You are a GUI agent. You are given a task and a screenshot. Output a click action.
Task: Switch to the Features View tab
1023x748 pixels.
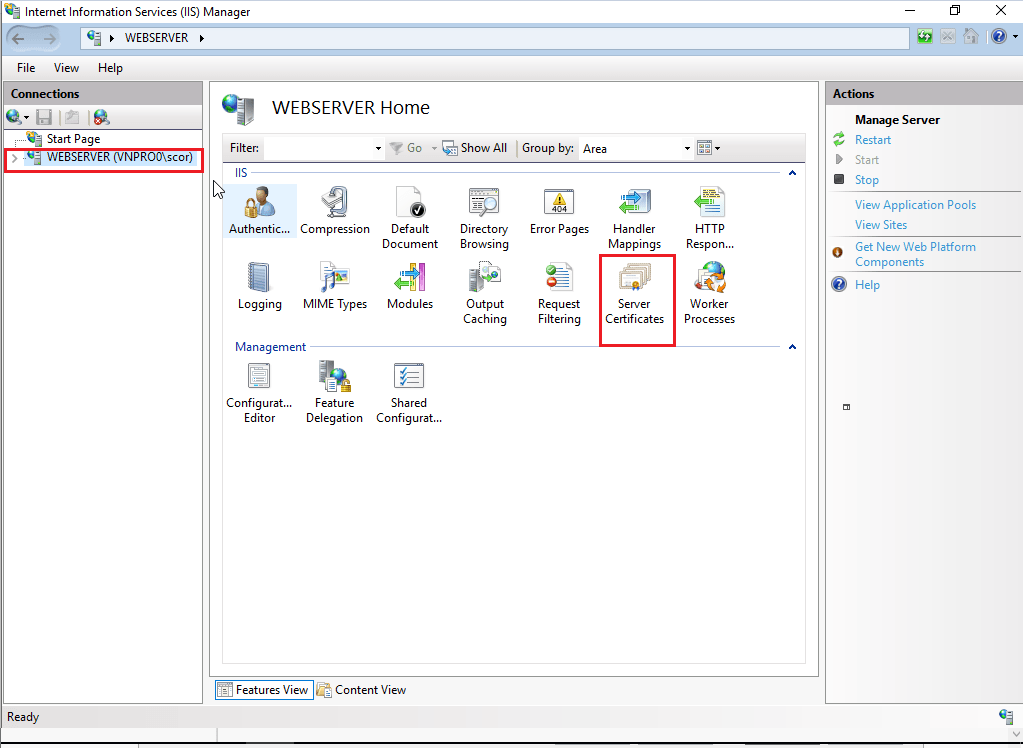(x=264, y=690)
